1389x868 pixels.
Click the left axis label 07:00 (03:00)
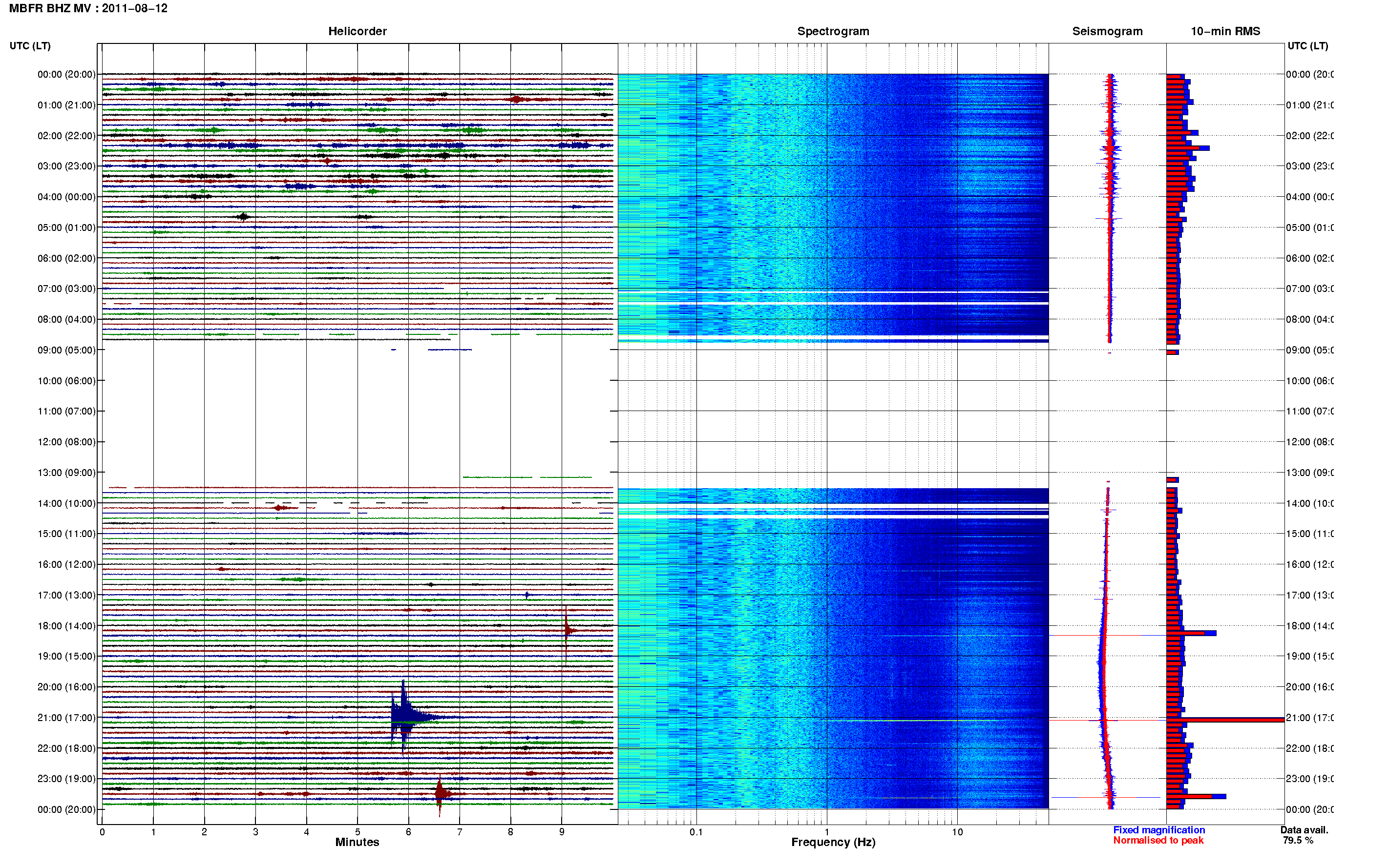(x=66, y=289)
